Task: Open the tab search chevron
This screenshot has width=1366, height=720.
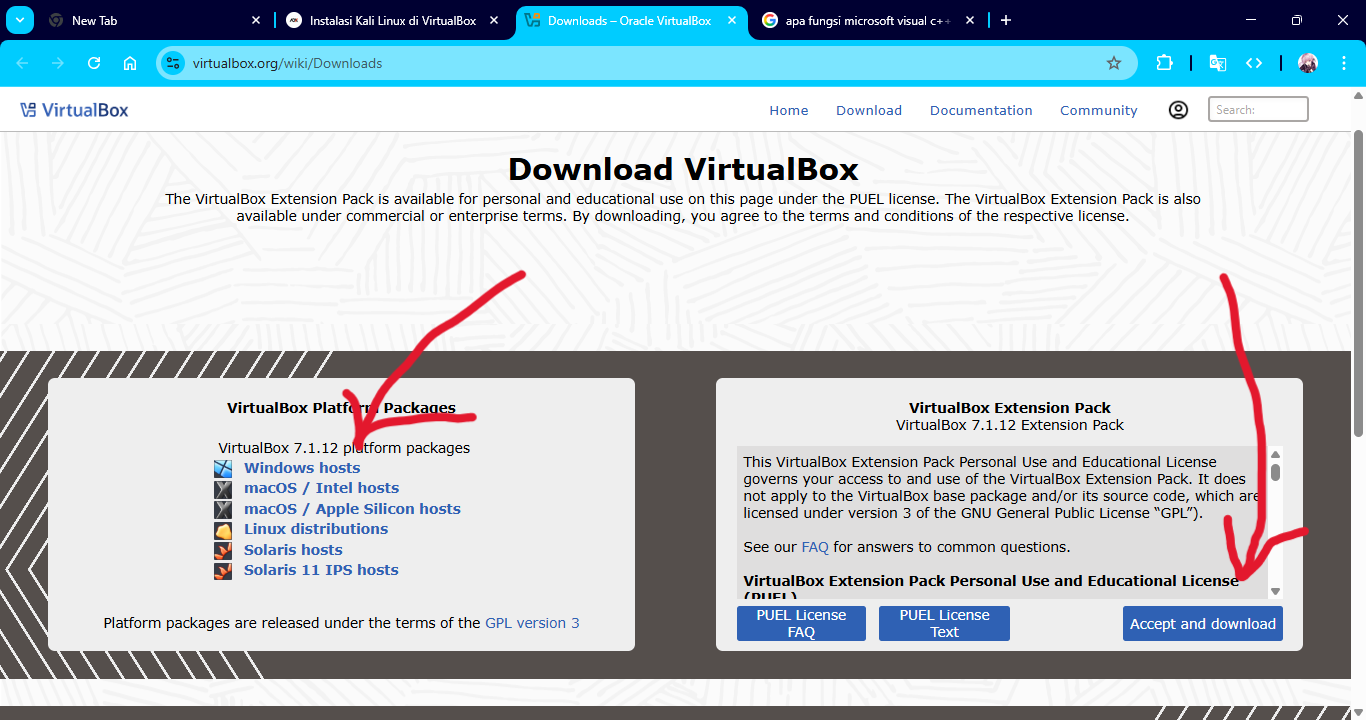Action: click(19, 20)
